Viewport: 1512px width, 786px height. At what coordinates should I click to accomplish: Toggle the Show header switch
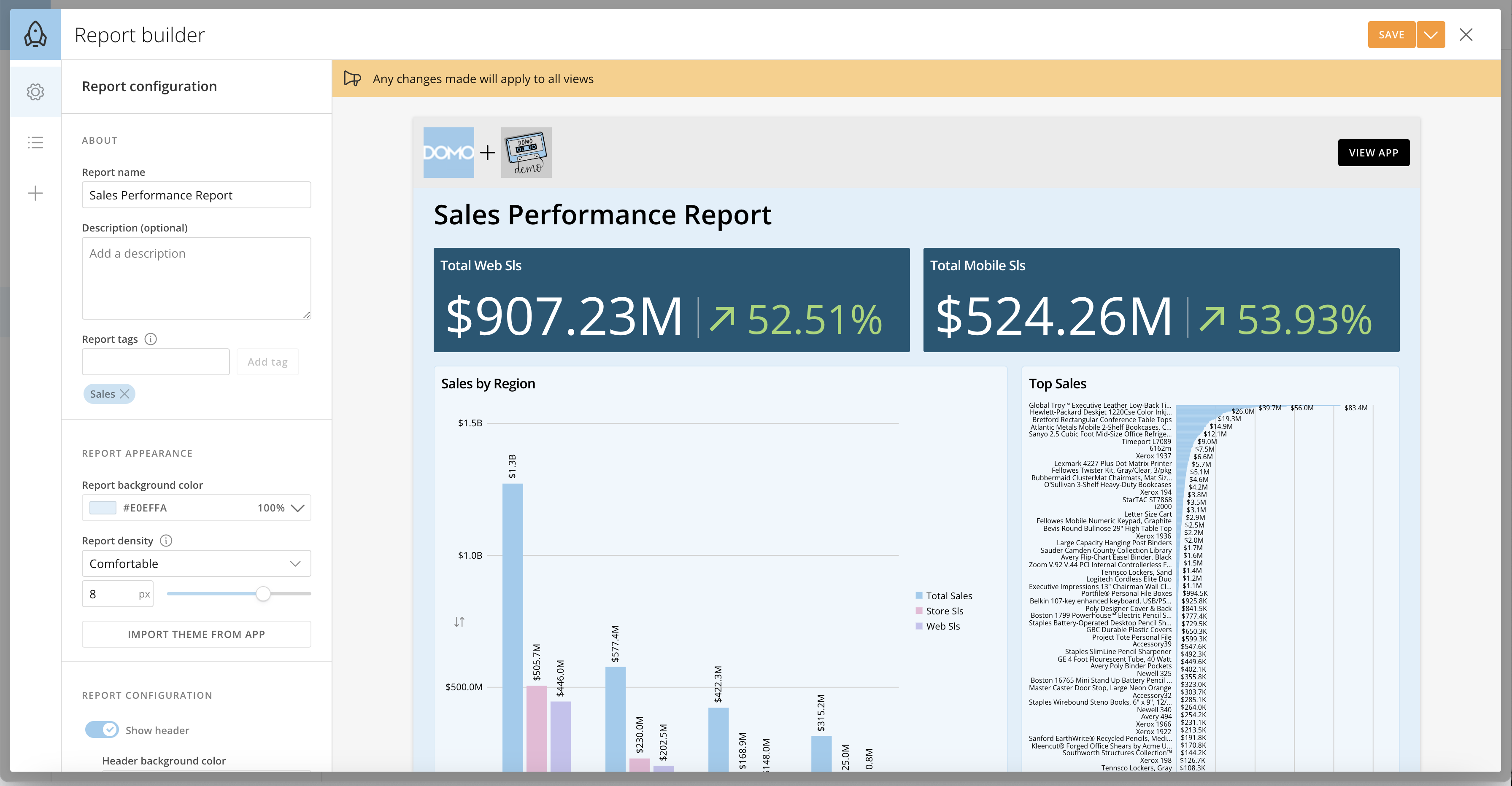tap(102, 729)
